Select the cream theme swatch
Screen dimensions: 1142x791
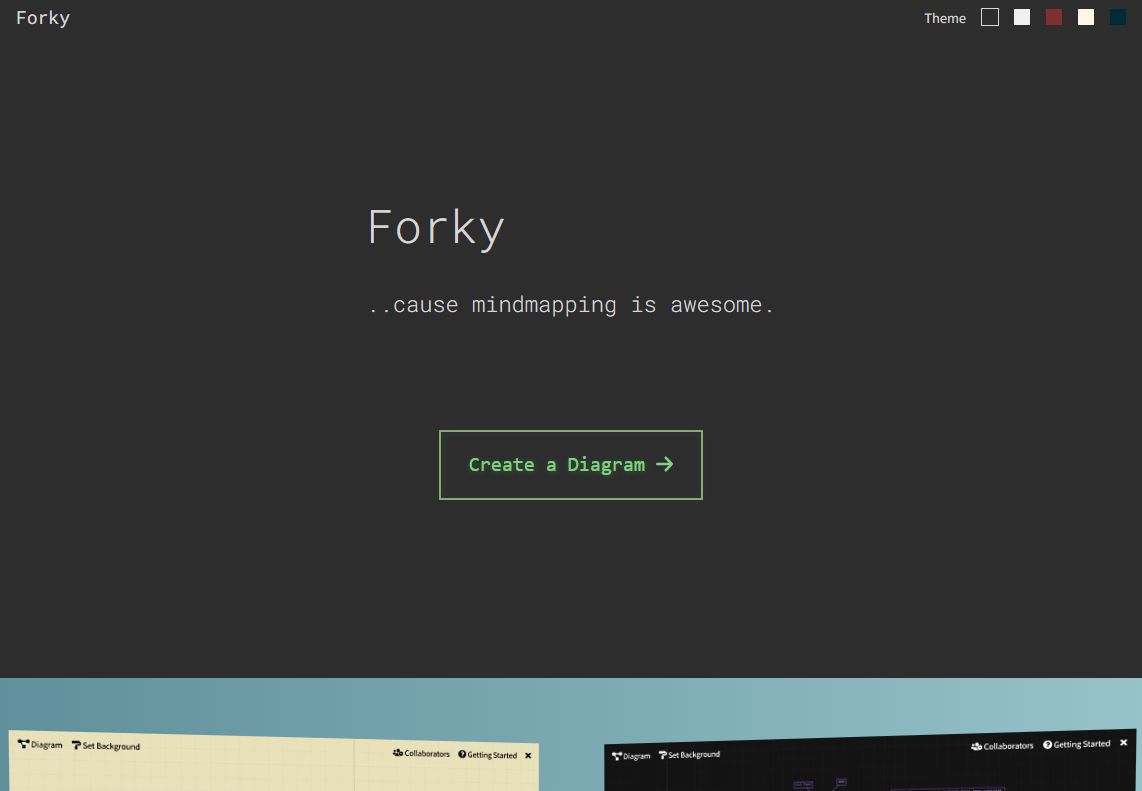coord(1086,17)
